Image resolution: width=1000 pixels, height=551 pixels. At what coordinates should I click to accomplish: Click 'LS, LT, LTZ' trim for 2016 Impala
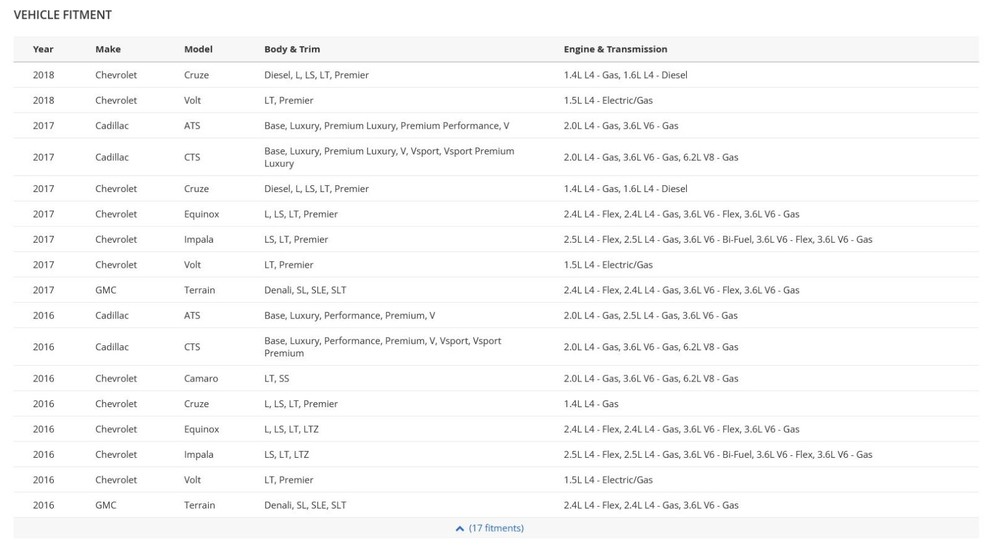coord(286,455)
